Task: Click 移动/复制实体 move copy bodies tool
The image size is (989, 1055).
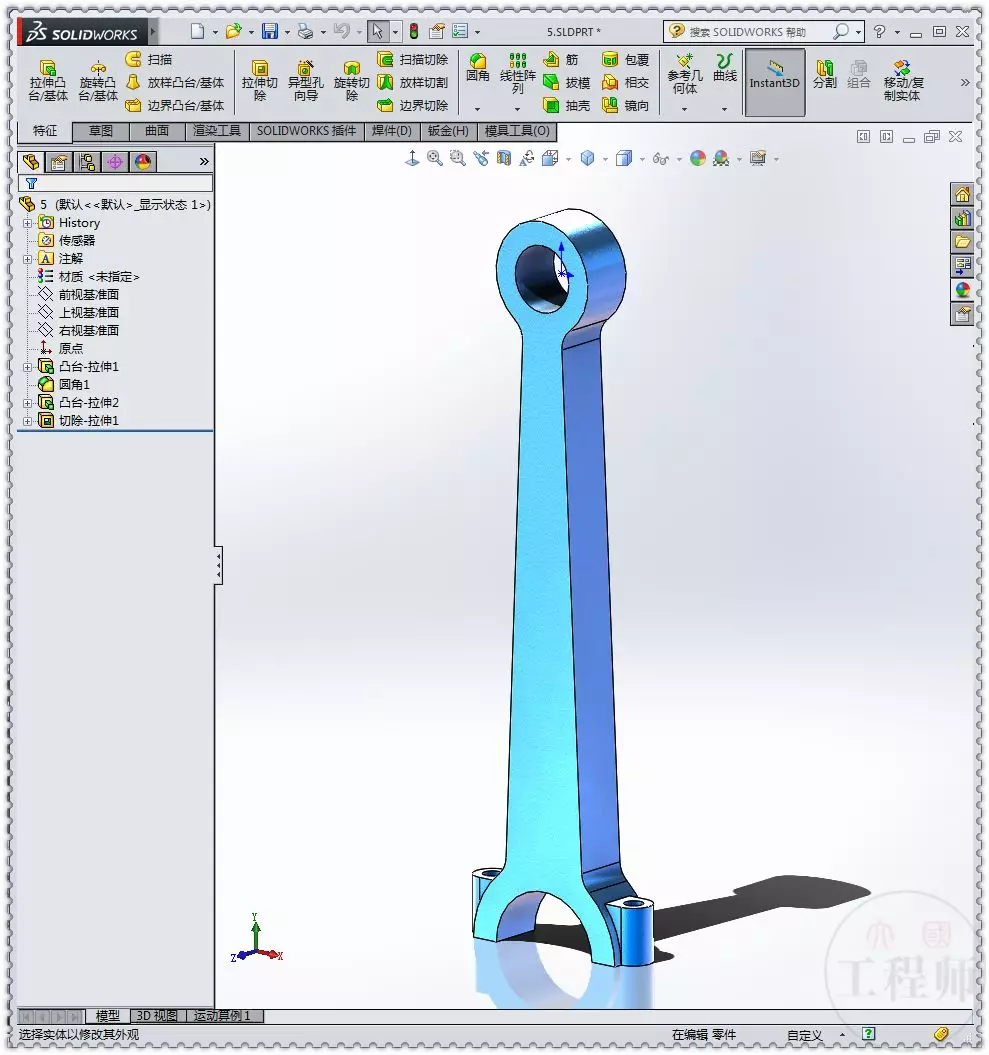Action: 903,81
